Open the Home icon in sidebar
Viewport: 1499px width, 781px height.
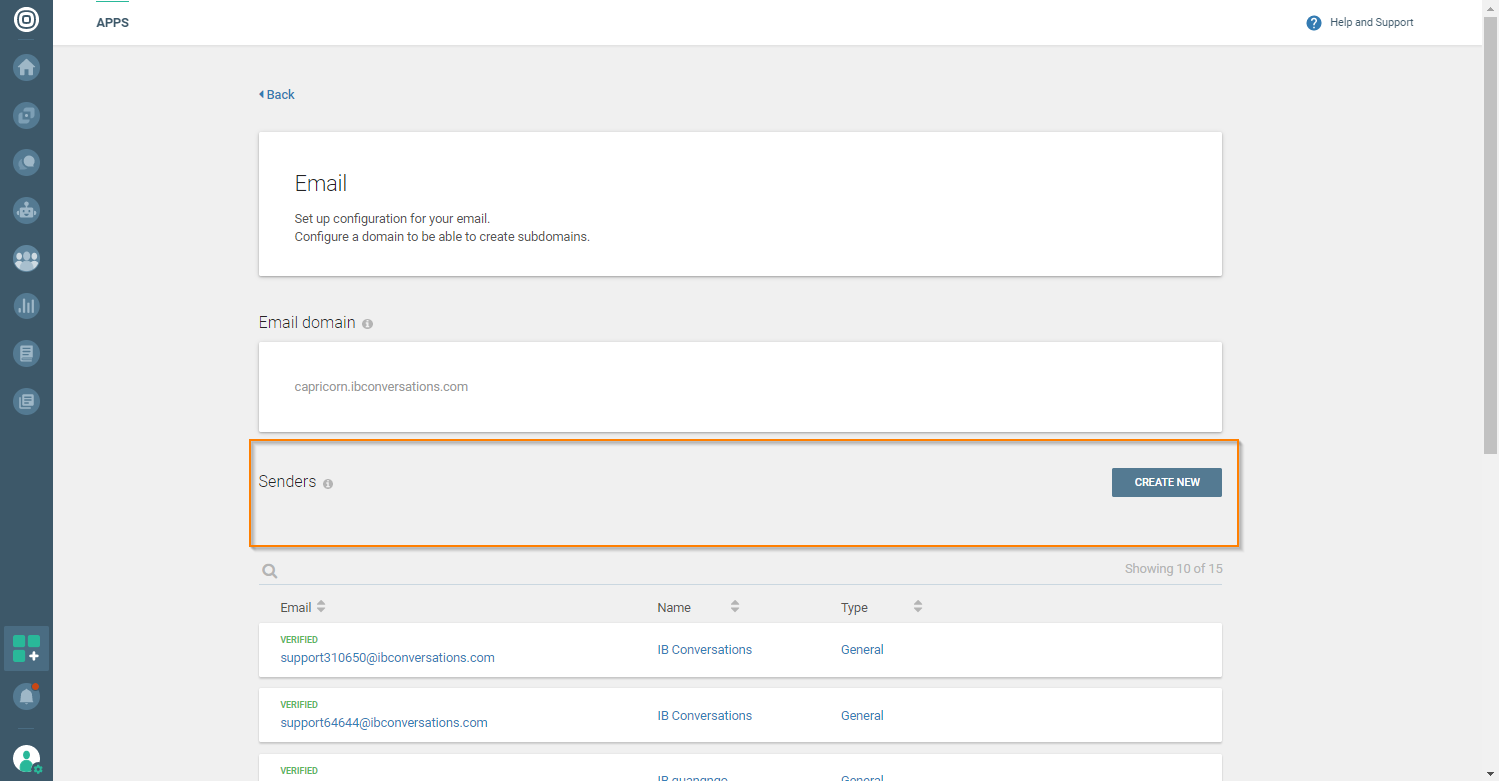tap(26, 68)
